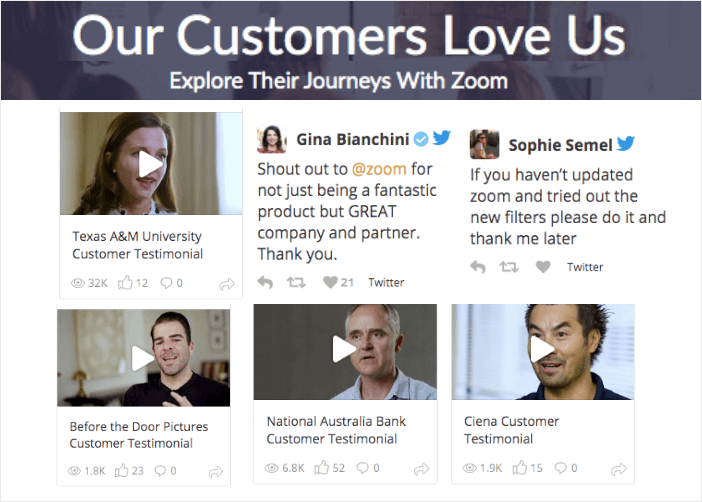Click thumbs-up on National Australia Bank video
702x502 pixels.
(321, 468)
